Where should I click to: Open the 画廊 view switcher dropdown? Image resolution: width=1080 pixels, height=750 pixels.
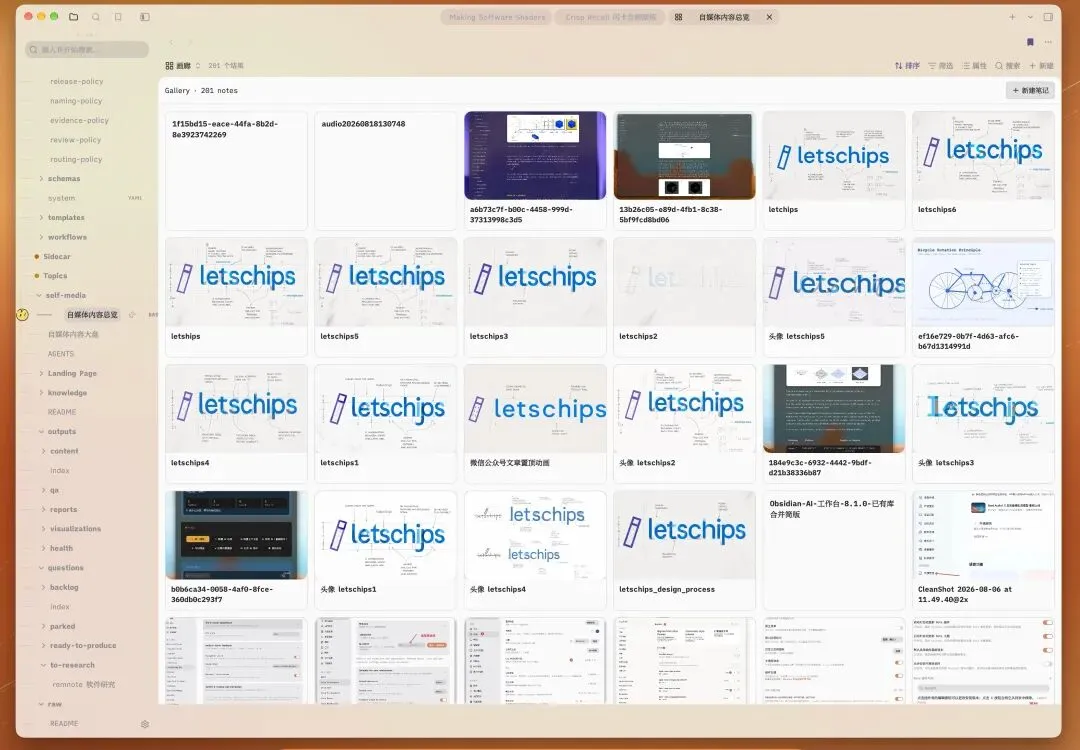pos(183,65)
